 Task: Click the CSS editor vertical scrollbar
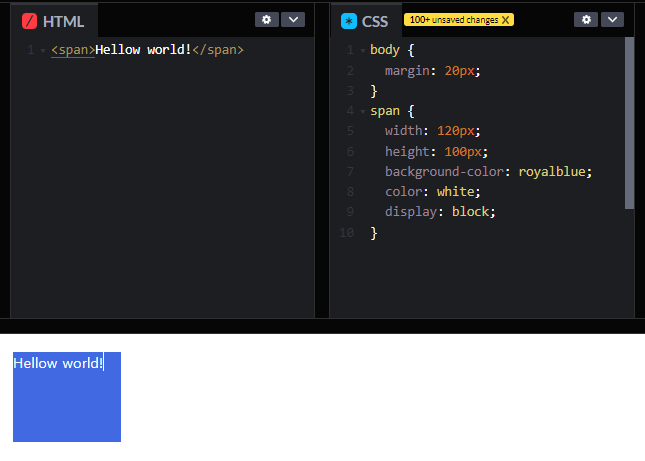629,123
